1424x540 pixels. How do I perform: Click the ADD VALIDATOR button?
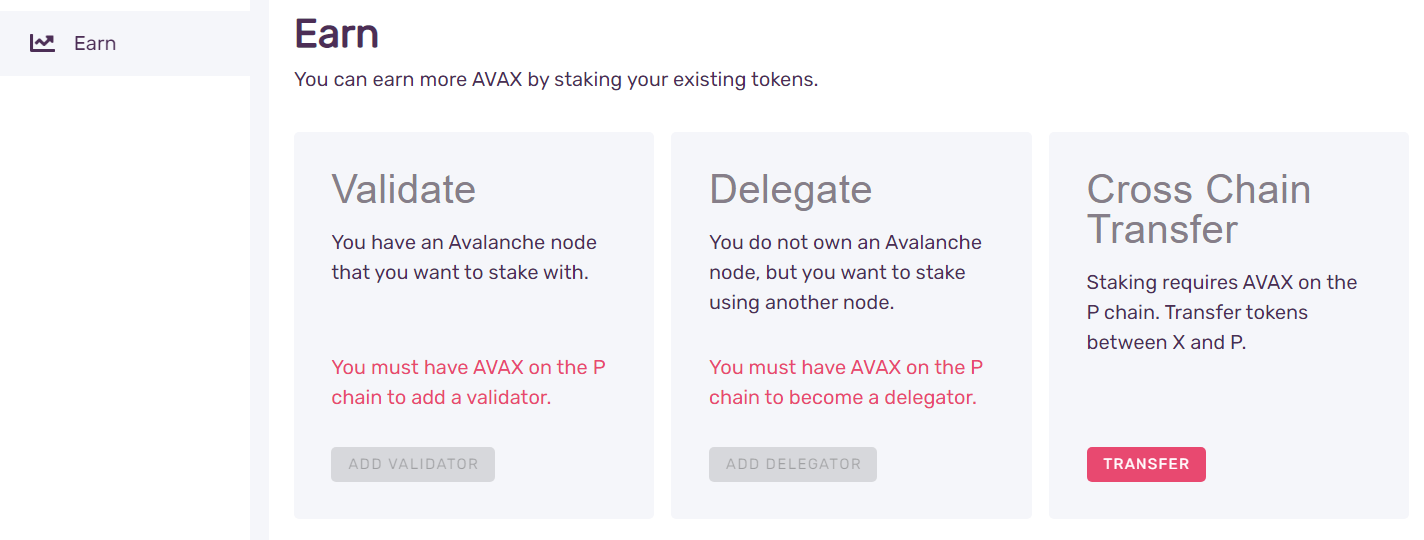tap(412, 464)
